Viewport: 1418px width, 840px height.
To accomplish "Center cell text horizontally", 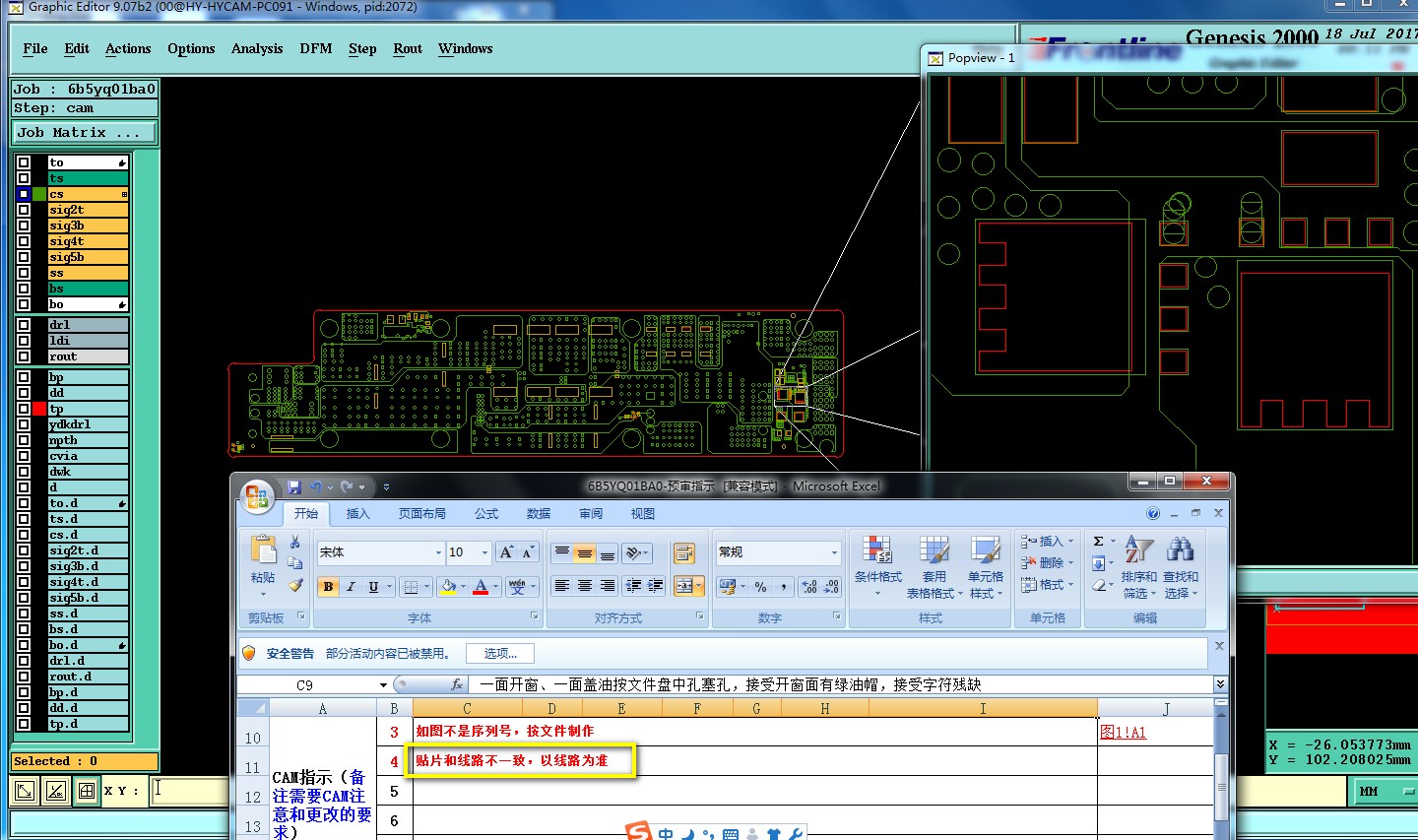I will point(584,586).
